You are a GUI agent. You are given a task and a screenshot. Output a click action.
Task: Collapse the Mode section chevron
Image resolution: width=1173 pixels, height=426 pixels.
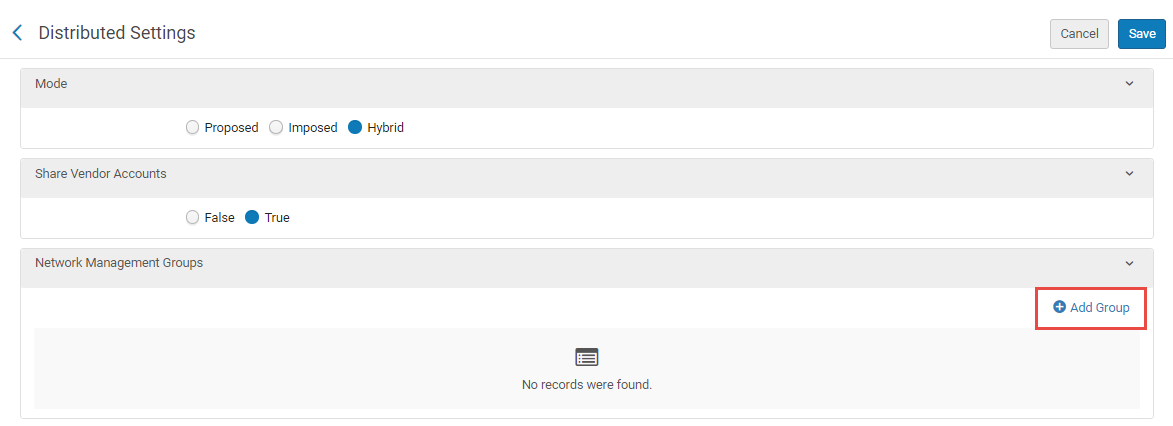[x=1129, y=84]
